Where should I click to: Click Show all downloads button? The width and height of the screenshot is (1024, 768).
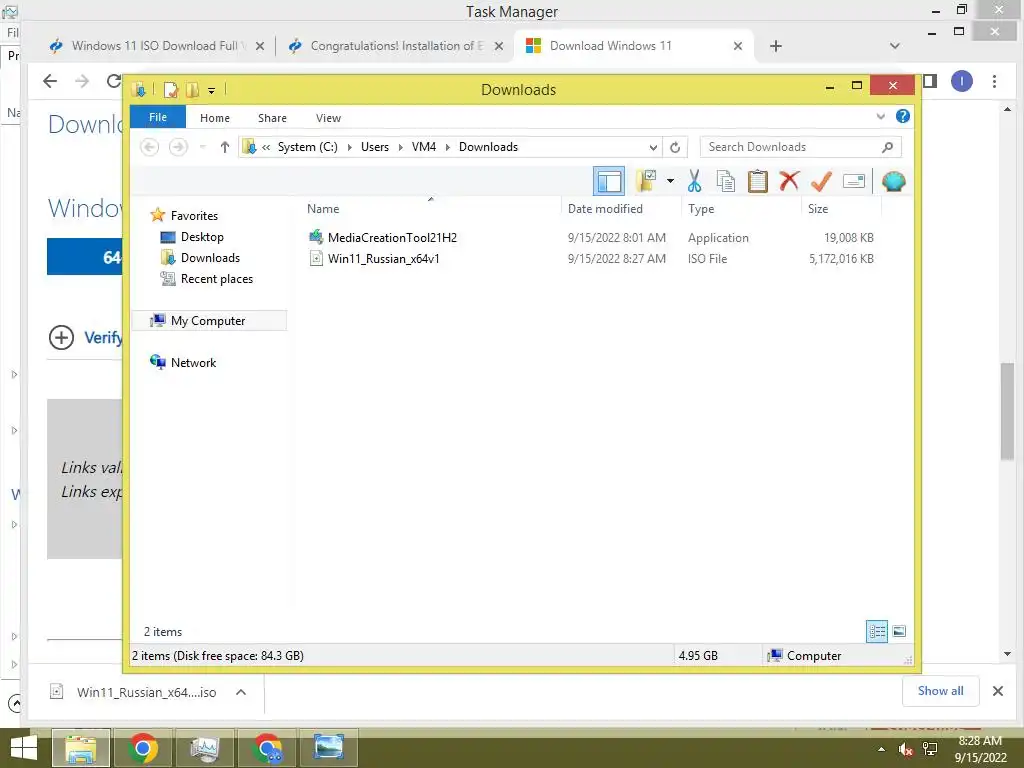click(x=940, y=691)
